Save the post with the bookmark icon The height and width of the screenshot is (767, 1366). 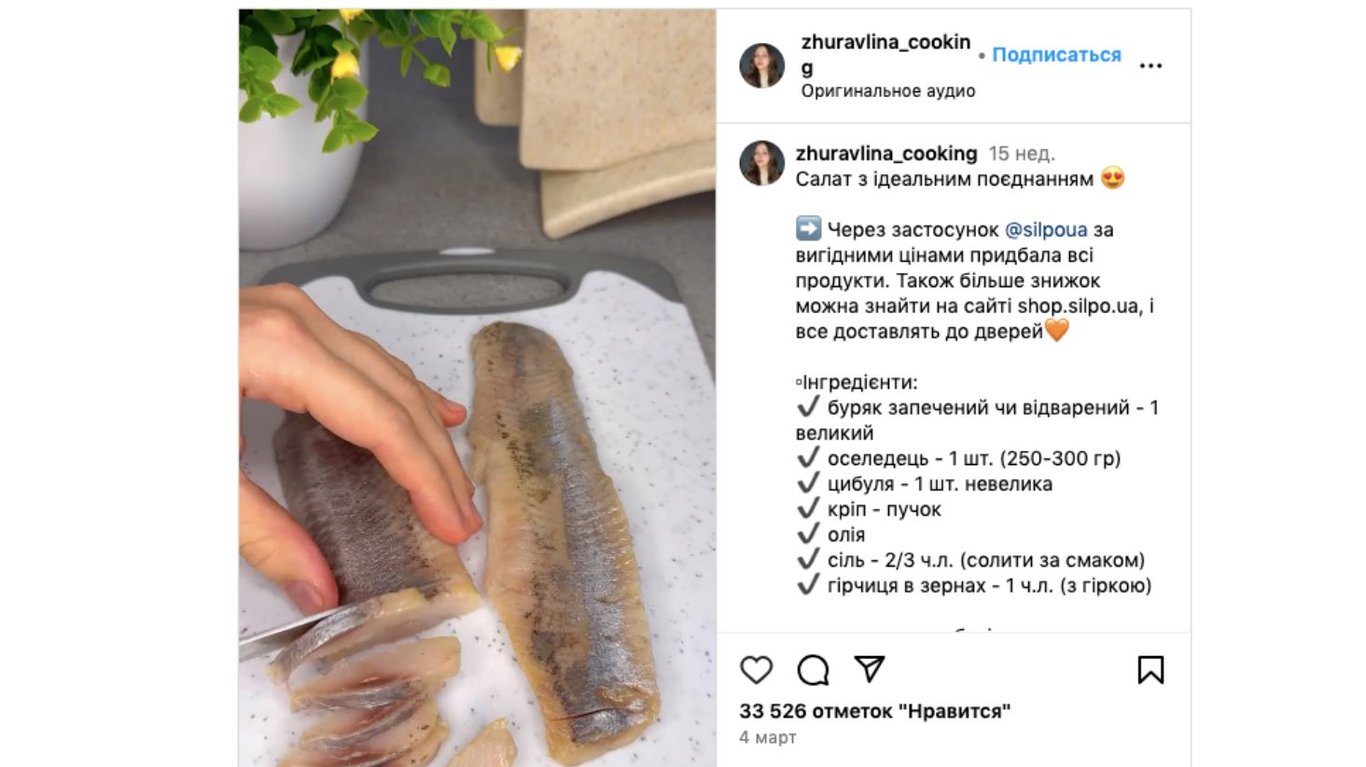point(1151,669)
